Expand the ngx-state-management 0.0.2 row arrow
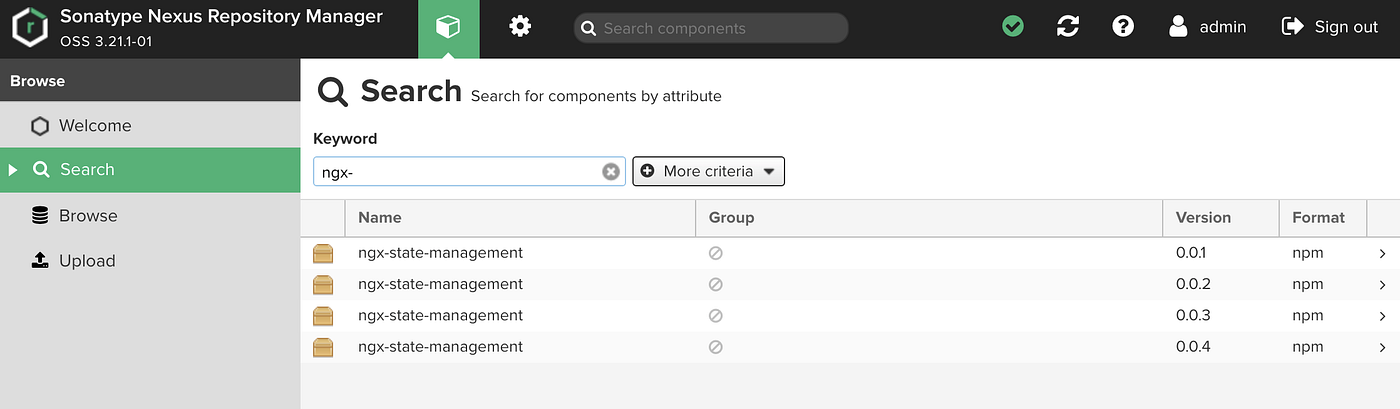This screenshot has height=409, width=1400. click(1383, 285)
